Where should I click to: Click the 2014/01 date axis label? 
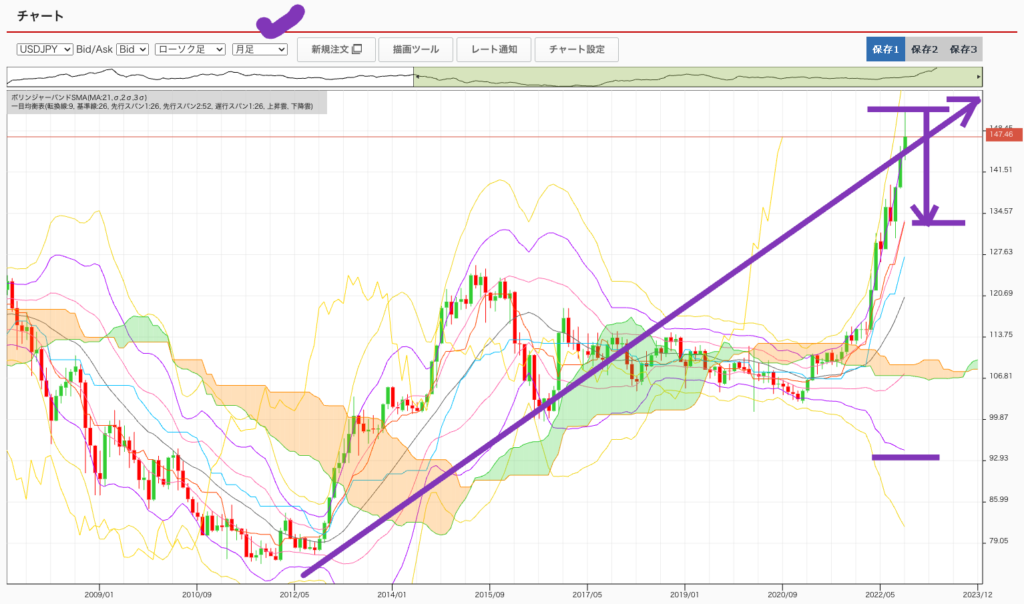392,595
